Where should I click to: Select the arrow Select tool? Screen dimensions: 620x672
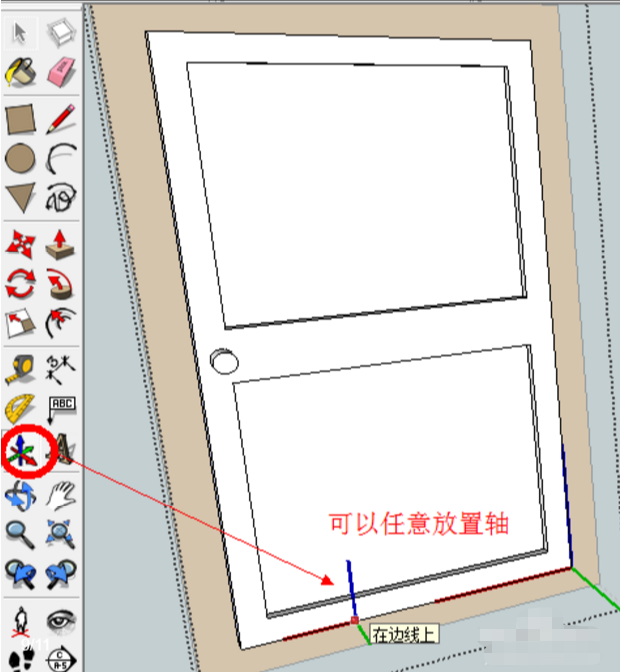pos(20,33)
